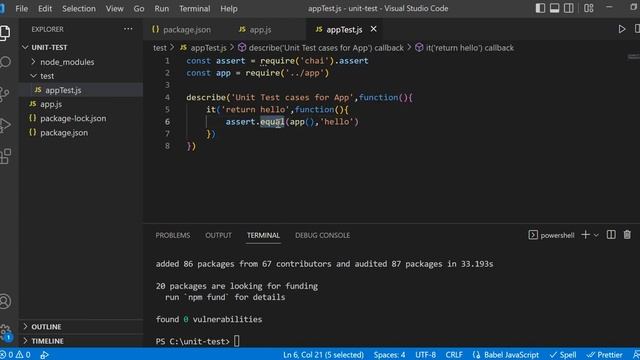Image resolution: width=640 pixels, height=360 pixels.
Task: Open the Go menu
Action: [x=139, y=9]
